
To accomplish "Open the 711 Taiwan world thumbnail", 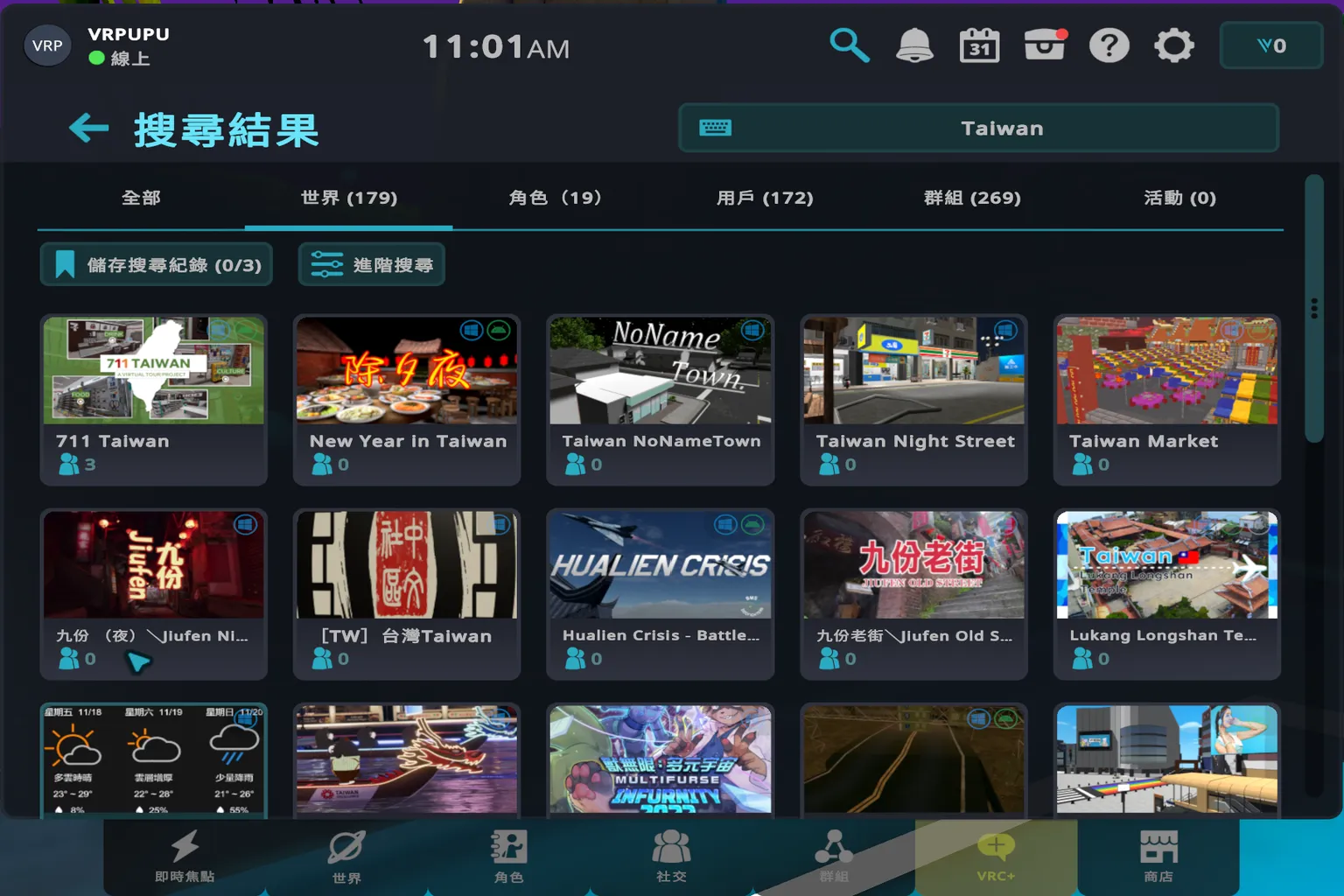I will (x=154, y=370).
